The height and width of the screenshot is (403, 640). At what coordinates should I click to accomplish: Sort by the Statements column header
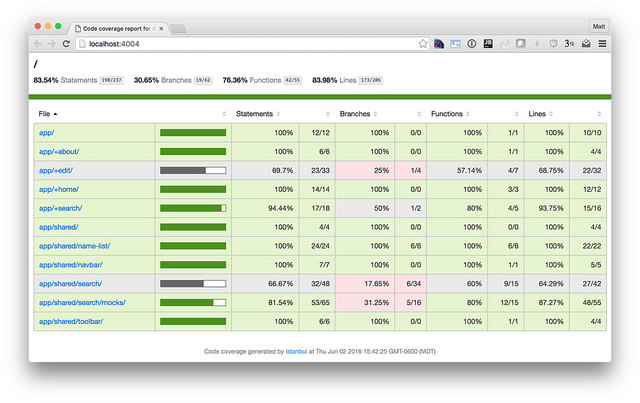[258, 114]
